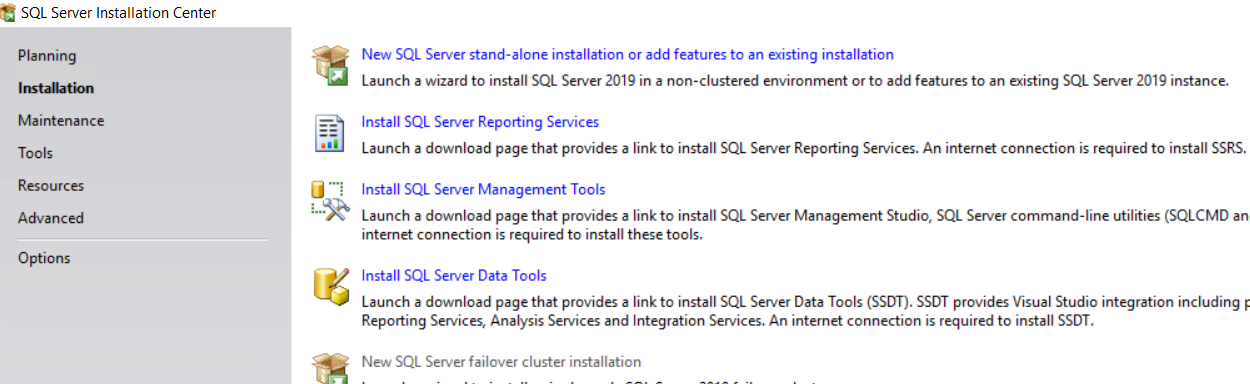Click the description text under the Reporting Services link
This screenshot has width=1250, height=384.
(x=804, y=148)
